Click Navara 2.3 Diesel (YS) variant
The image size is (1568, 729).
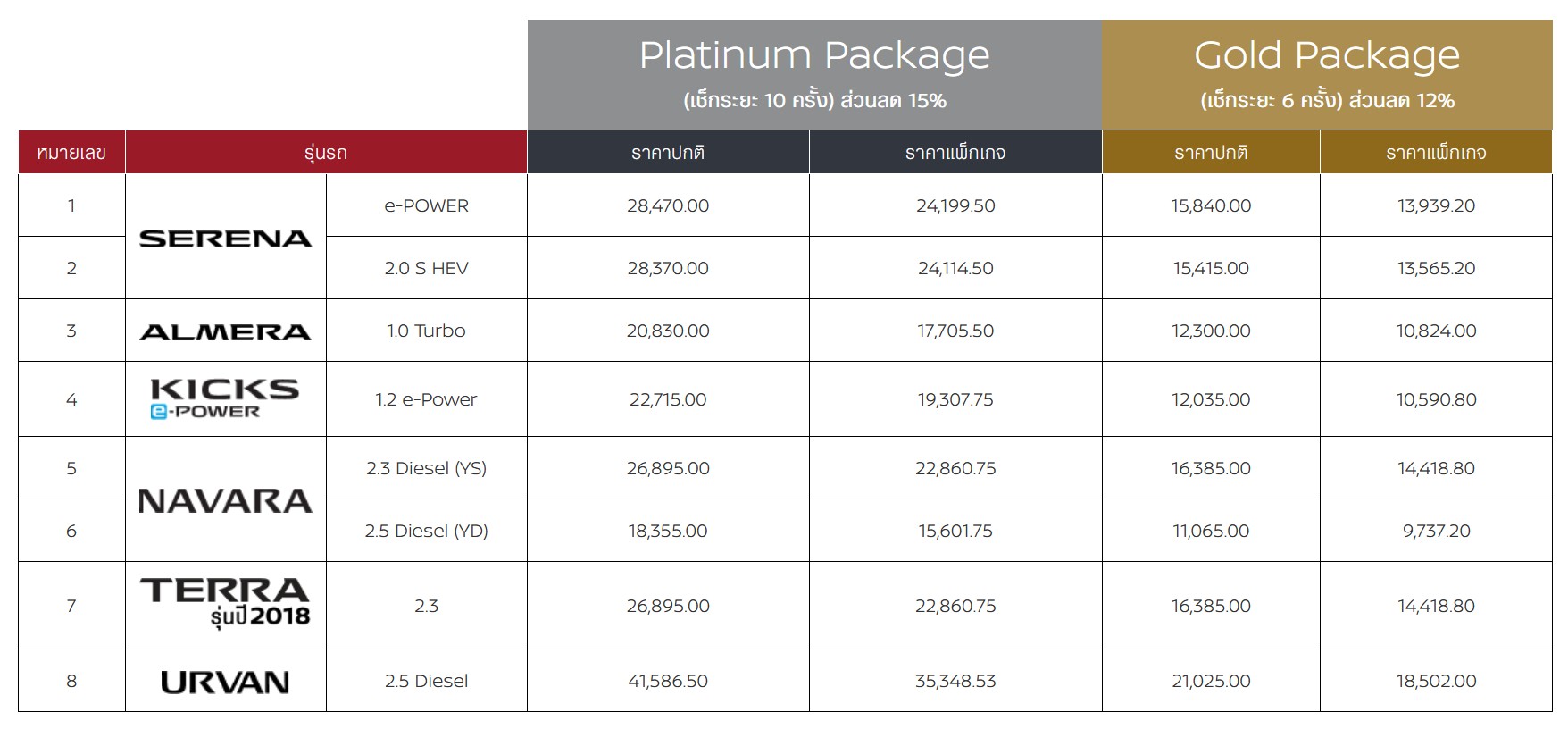pos(426,468)
